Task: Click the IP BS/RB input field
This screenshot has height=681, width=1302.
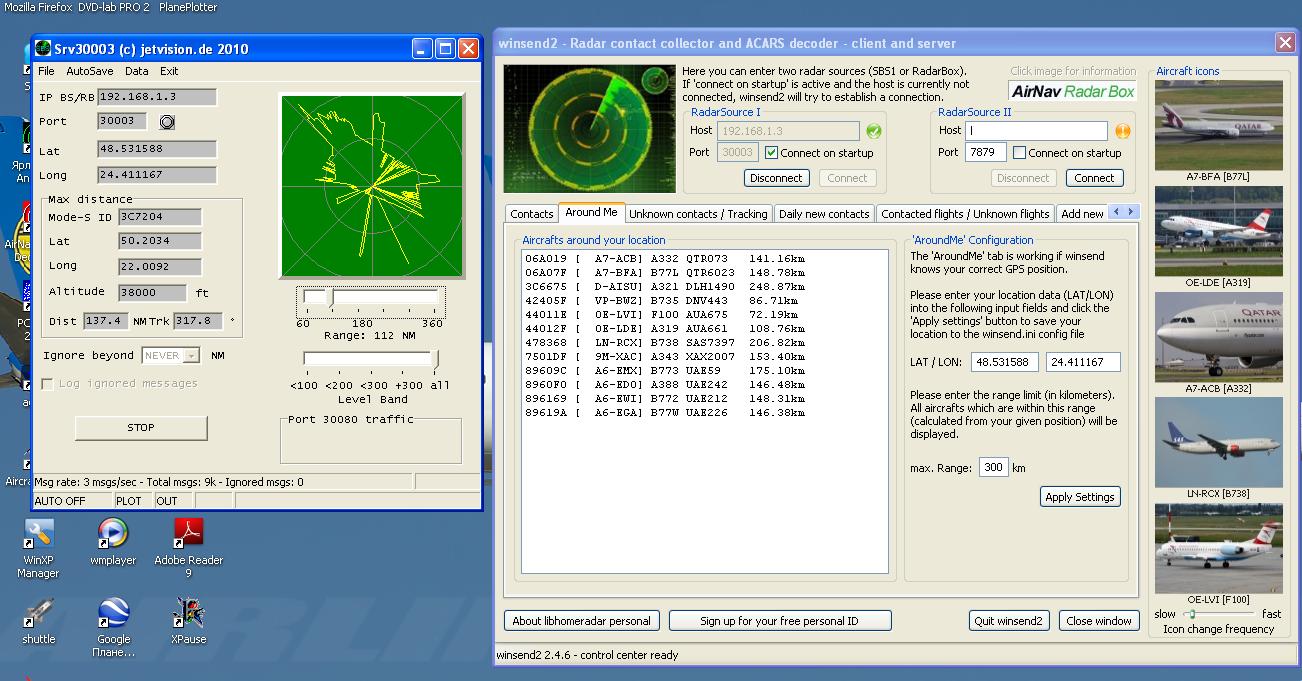Action: click(x=157, y=97)
